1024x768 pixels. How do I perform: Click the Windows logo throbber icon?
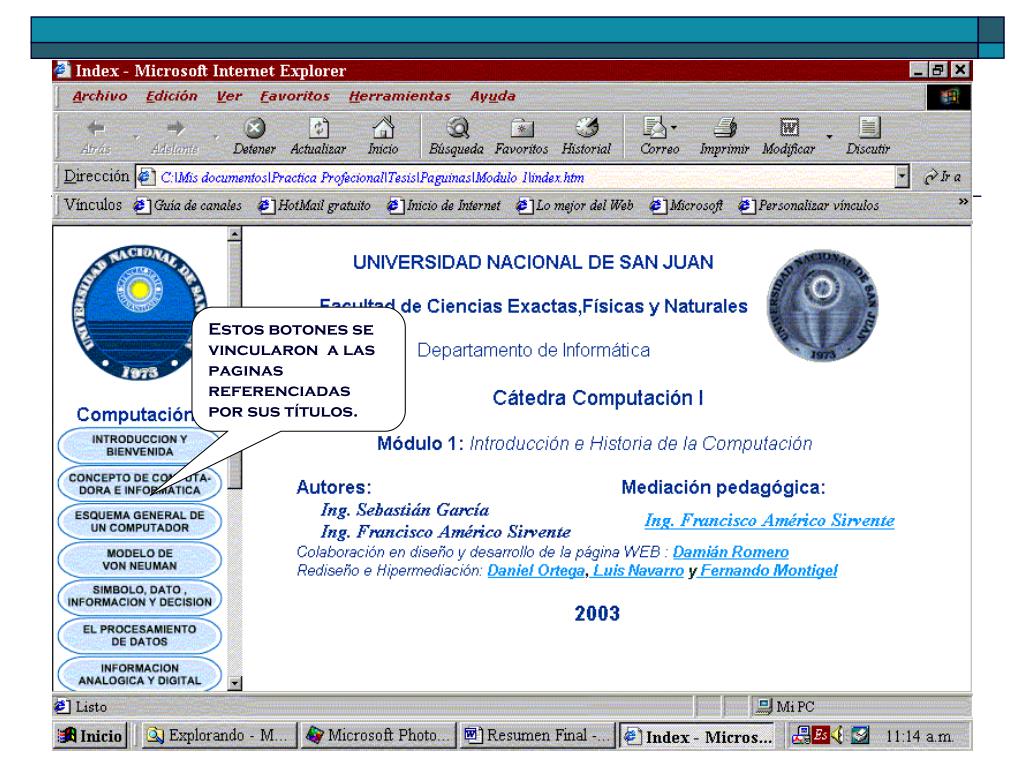949,97
